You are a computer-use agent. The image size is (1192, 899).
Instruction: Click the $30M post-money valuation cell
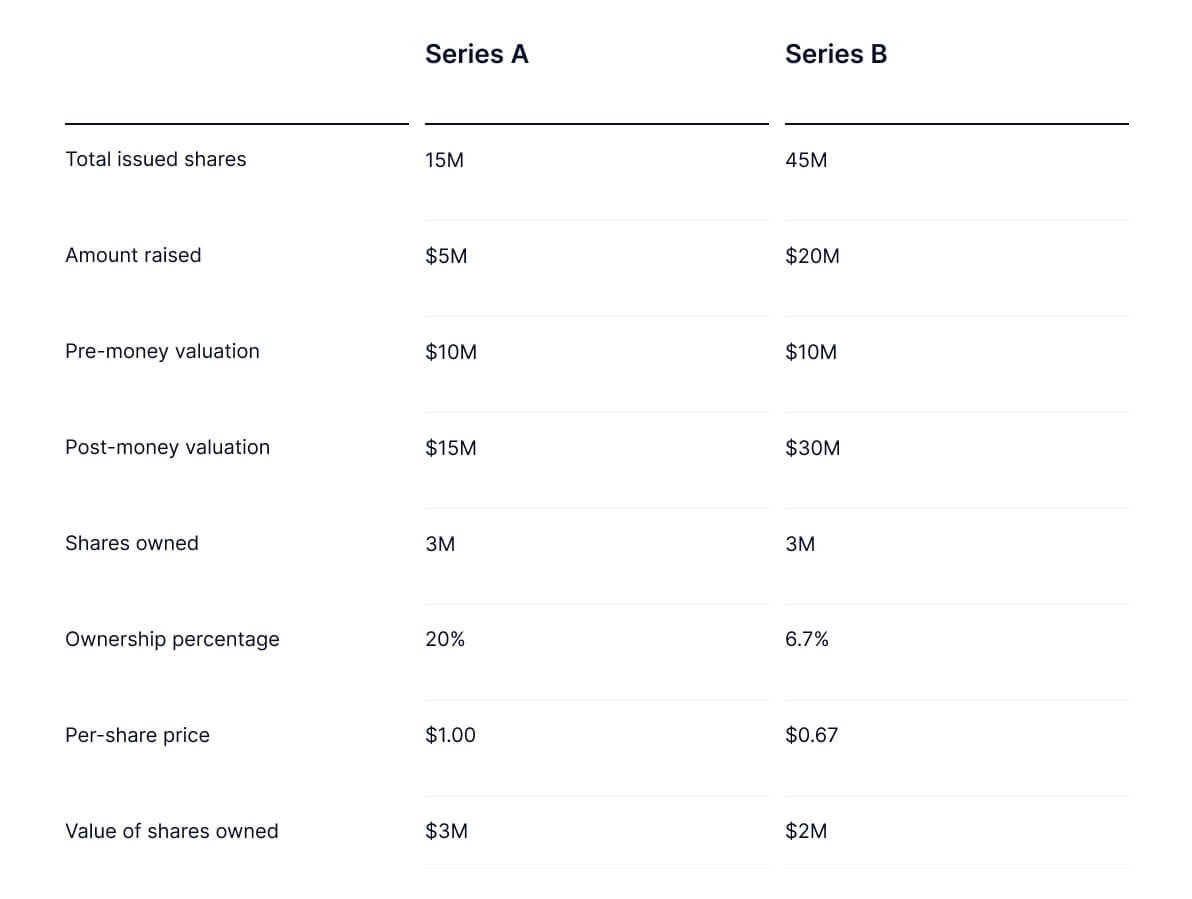click(812, 448)
